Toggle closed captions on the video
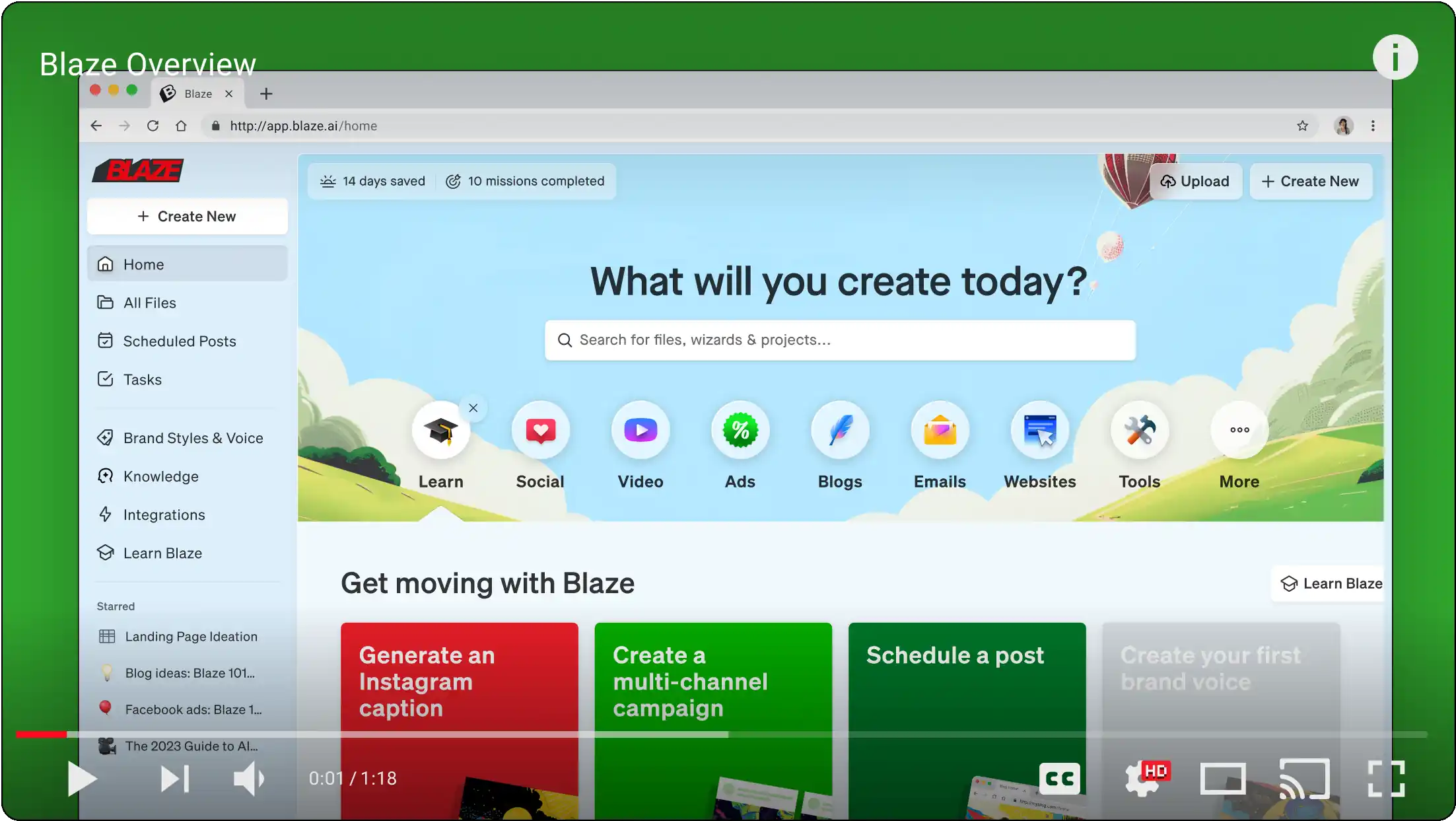 click(1059, 778)
